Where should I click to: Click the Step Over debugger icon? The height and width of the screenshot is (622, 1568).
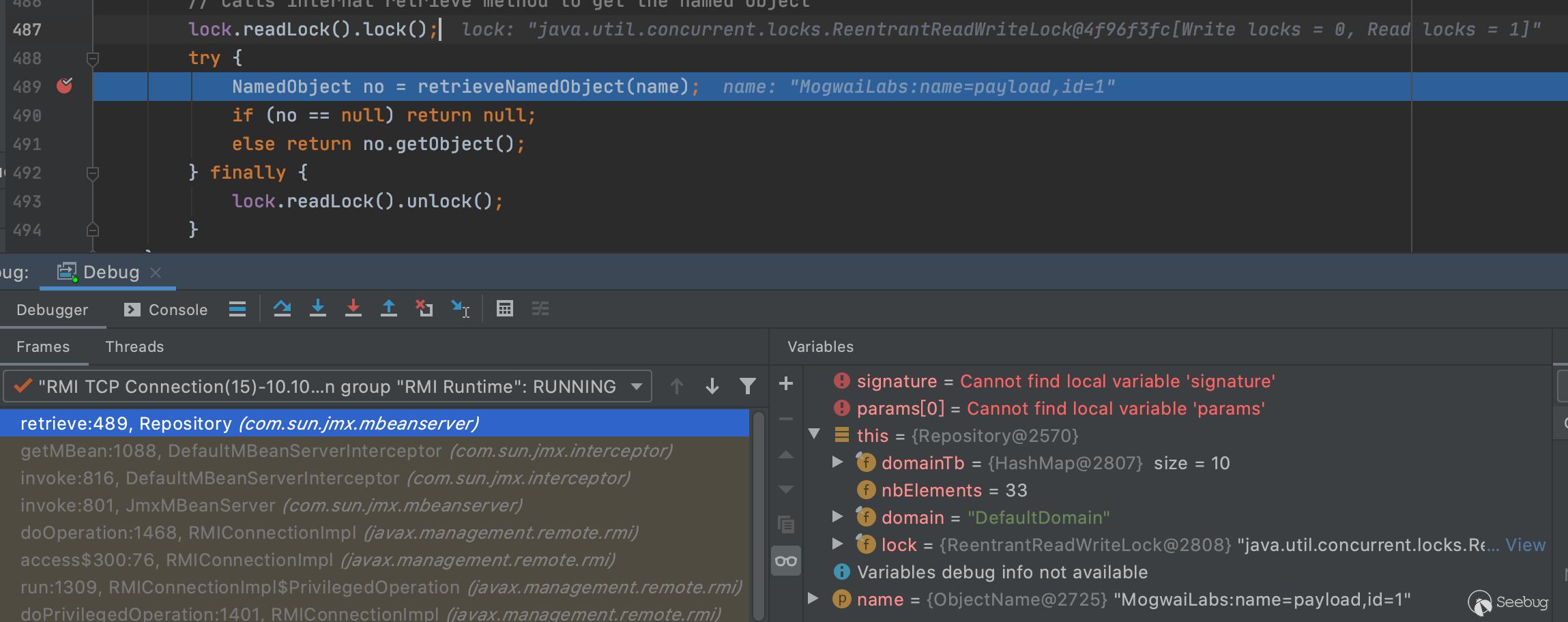coord(282,309)
